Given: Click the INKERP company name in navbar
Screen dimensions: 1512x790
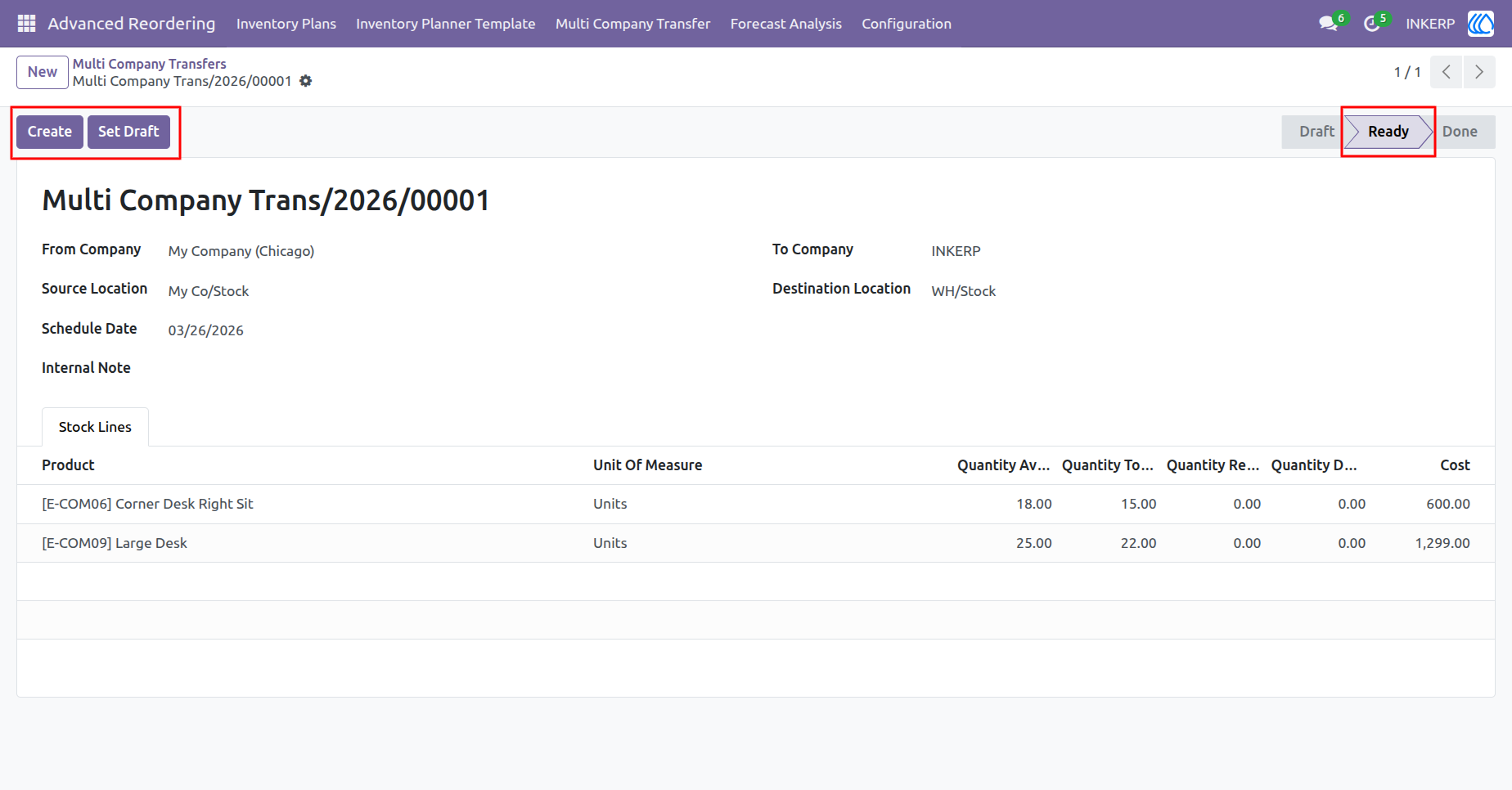Looking at the screenshot, I should point(1430,24).
